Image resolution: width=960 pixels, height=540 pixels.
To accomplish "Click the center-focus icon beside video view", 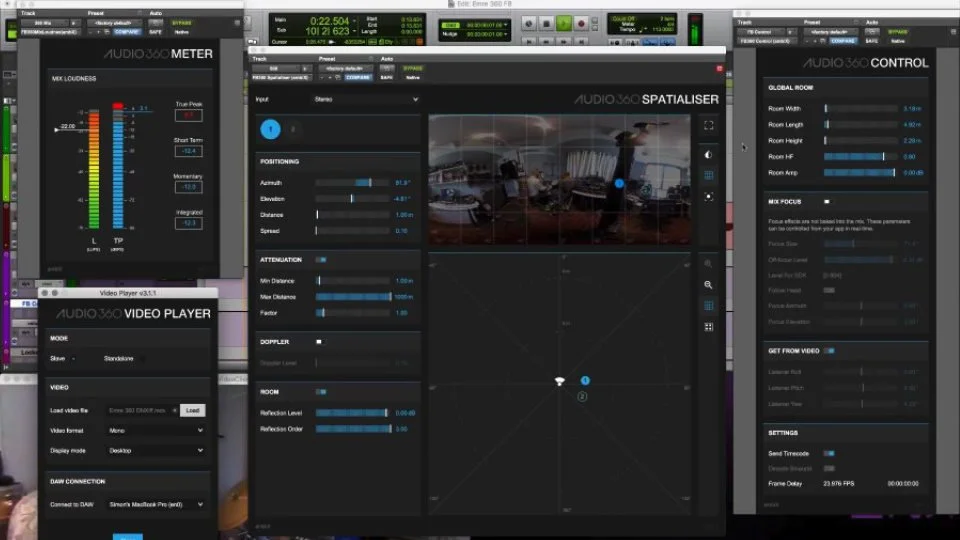I will click(708, 197).
